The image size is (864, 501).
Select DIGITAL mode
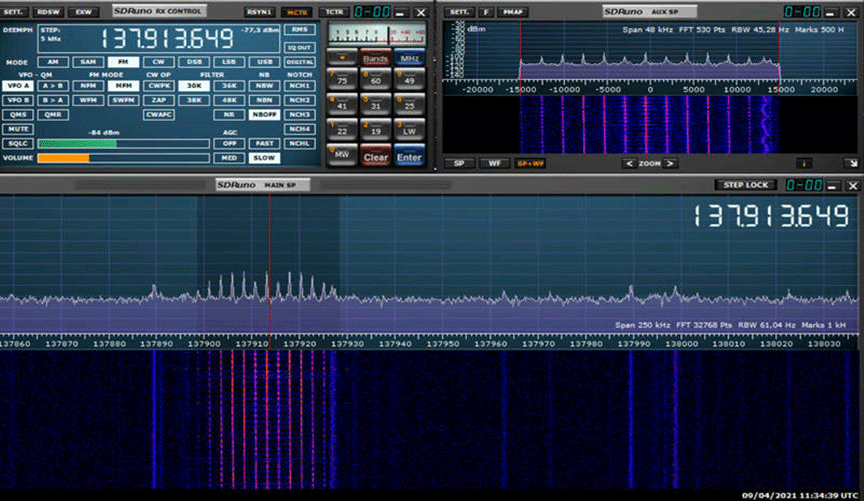pos(300,62)
